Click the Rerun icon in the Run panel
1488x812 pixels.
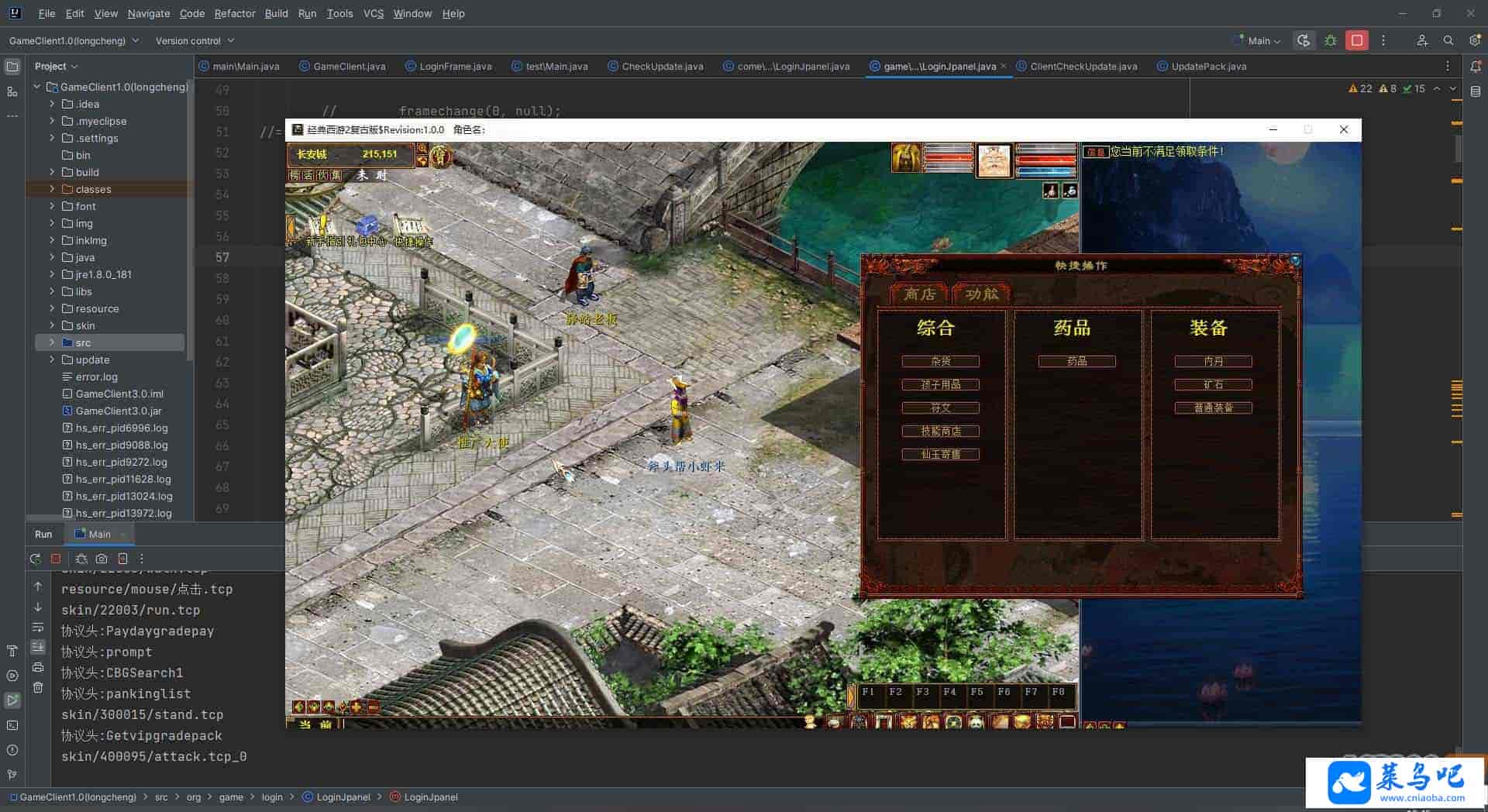(x=36, y=559)
